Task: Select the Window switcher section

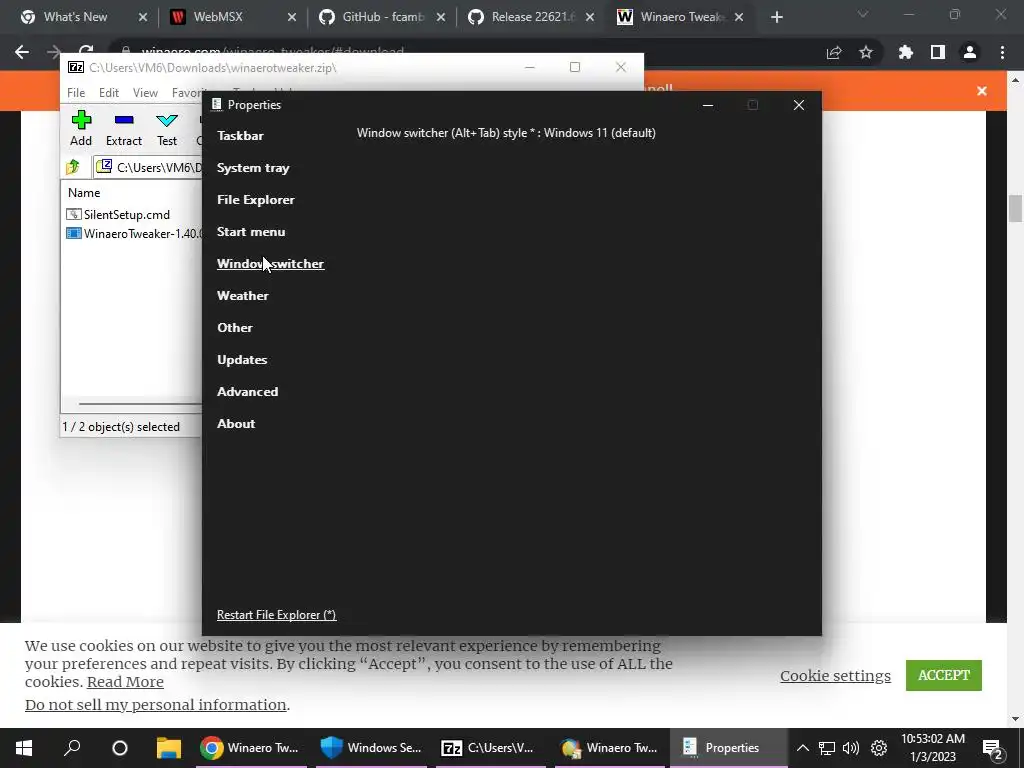Action: [x=270, y=264]
